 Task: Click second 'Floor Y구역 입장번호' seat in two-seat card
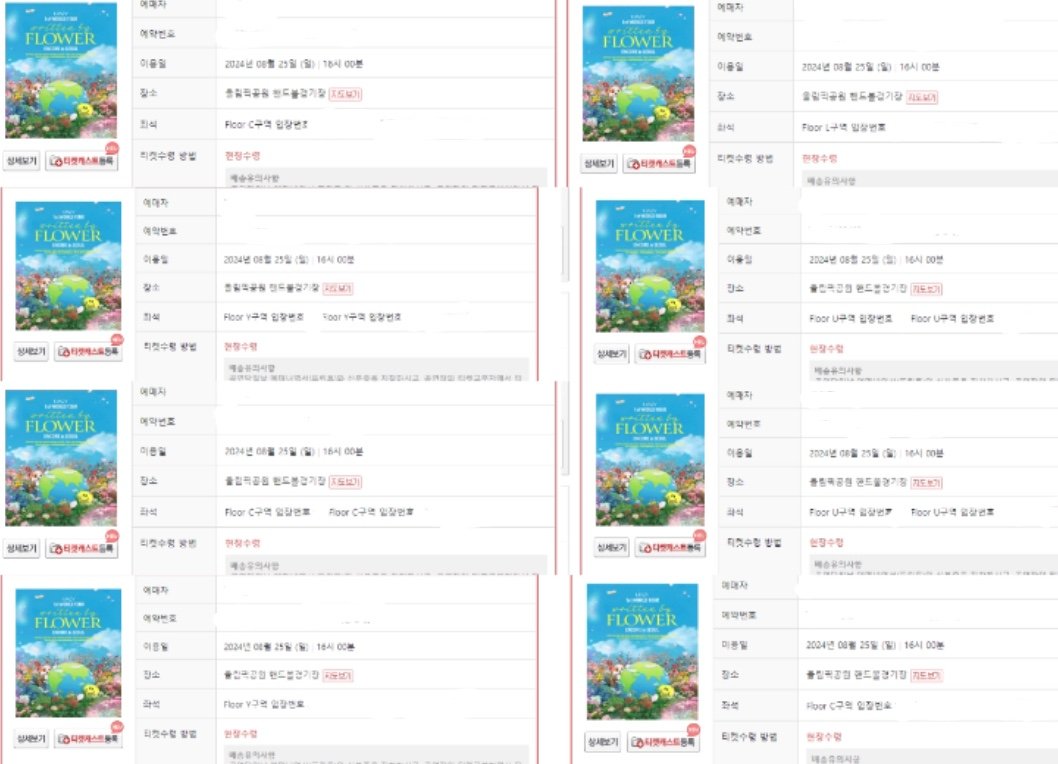[362, 317]
